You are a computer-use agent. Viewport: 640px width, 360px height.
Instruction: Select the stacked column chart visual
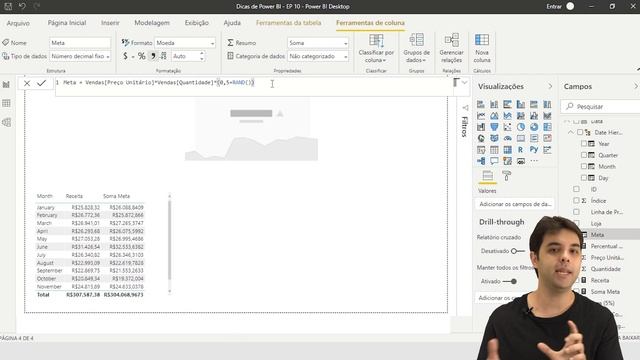(494, 104)
